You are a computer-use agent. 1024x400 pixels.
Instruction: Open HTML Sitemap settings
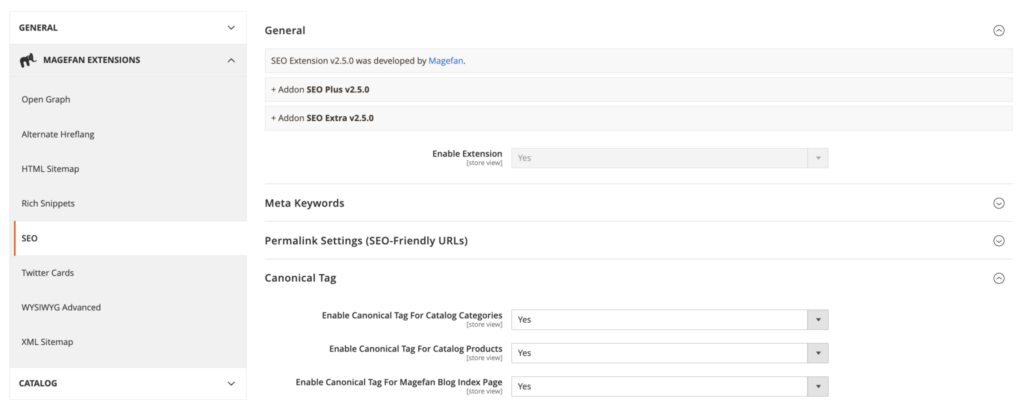click(50, 169)
